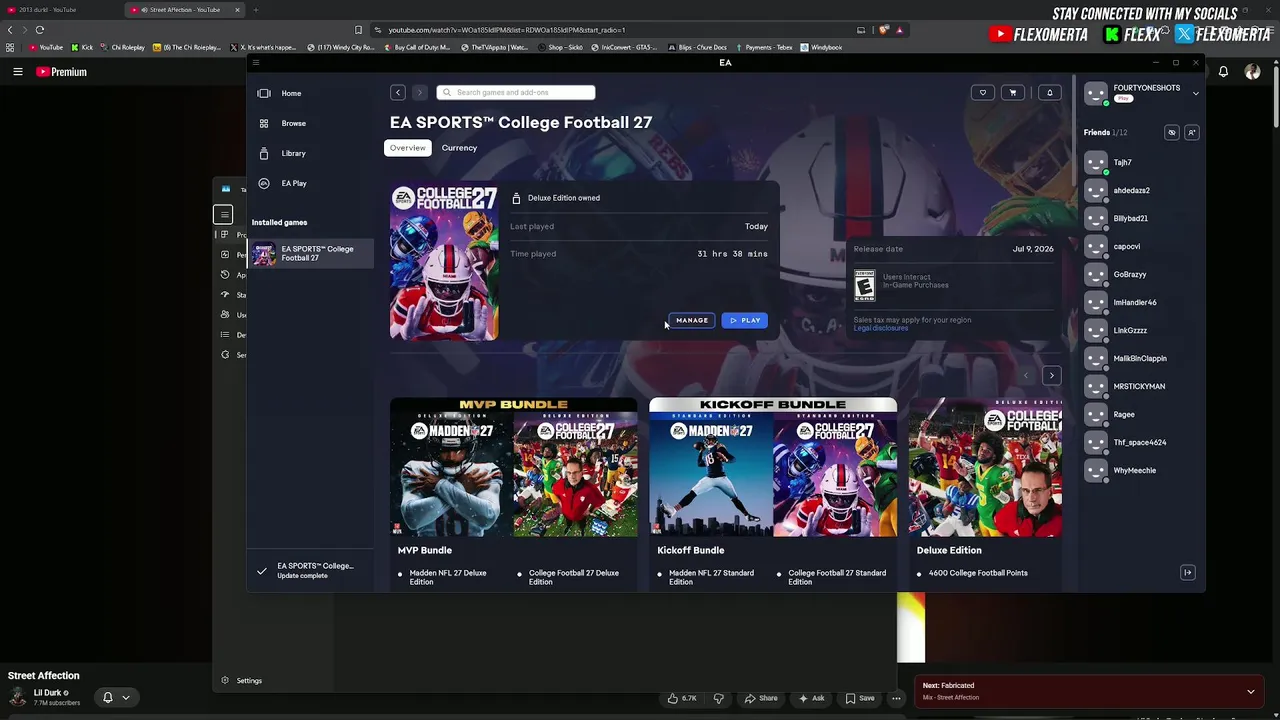
Task: Go back with the EA app back arrow
Action: [398, 93]
